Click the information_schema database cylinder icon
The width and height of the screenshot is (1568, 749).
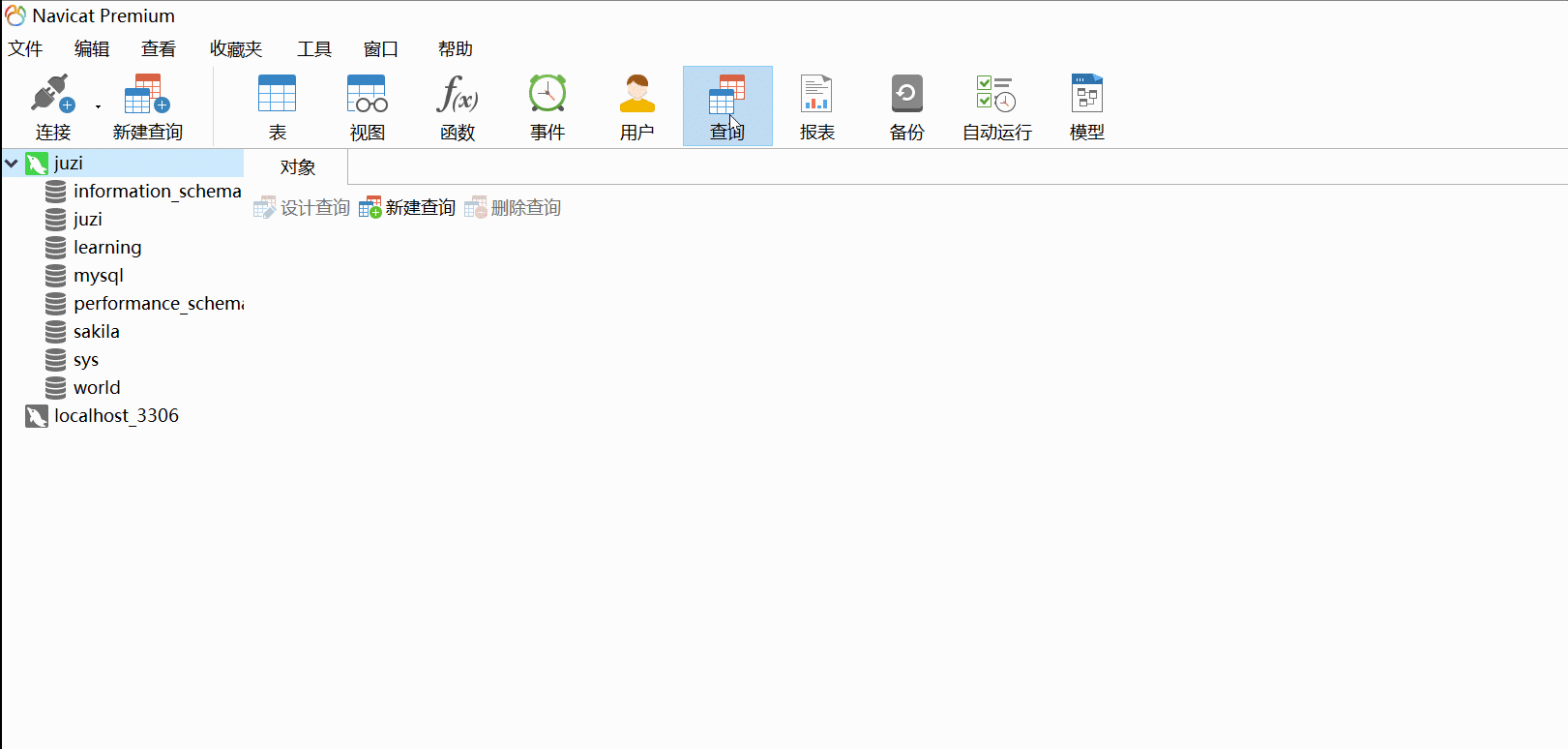(56, 192)
